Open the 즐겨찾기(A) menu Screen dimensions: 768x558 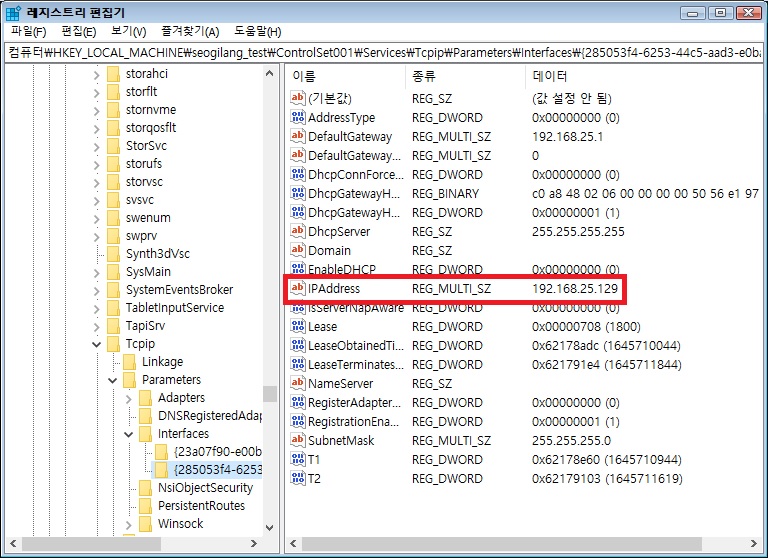[190, 32]
